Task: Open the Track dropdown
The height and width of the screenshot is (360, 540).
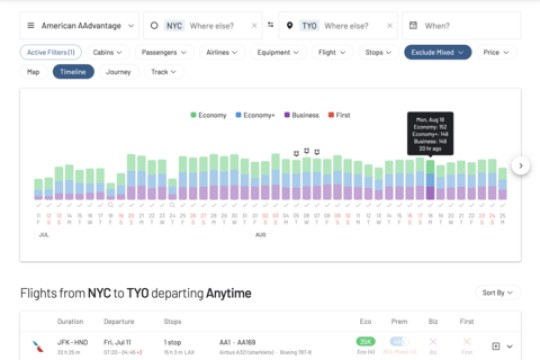Action: point(163,72)
